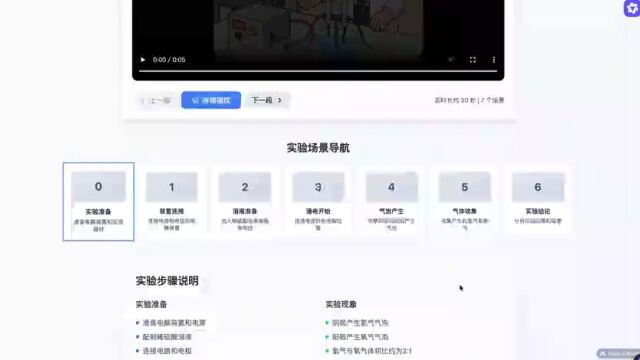The image size is (640, 360).
Task: Click the 配制稀硫酸溶液 list item
Action: pos(167,337)
